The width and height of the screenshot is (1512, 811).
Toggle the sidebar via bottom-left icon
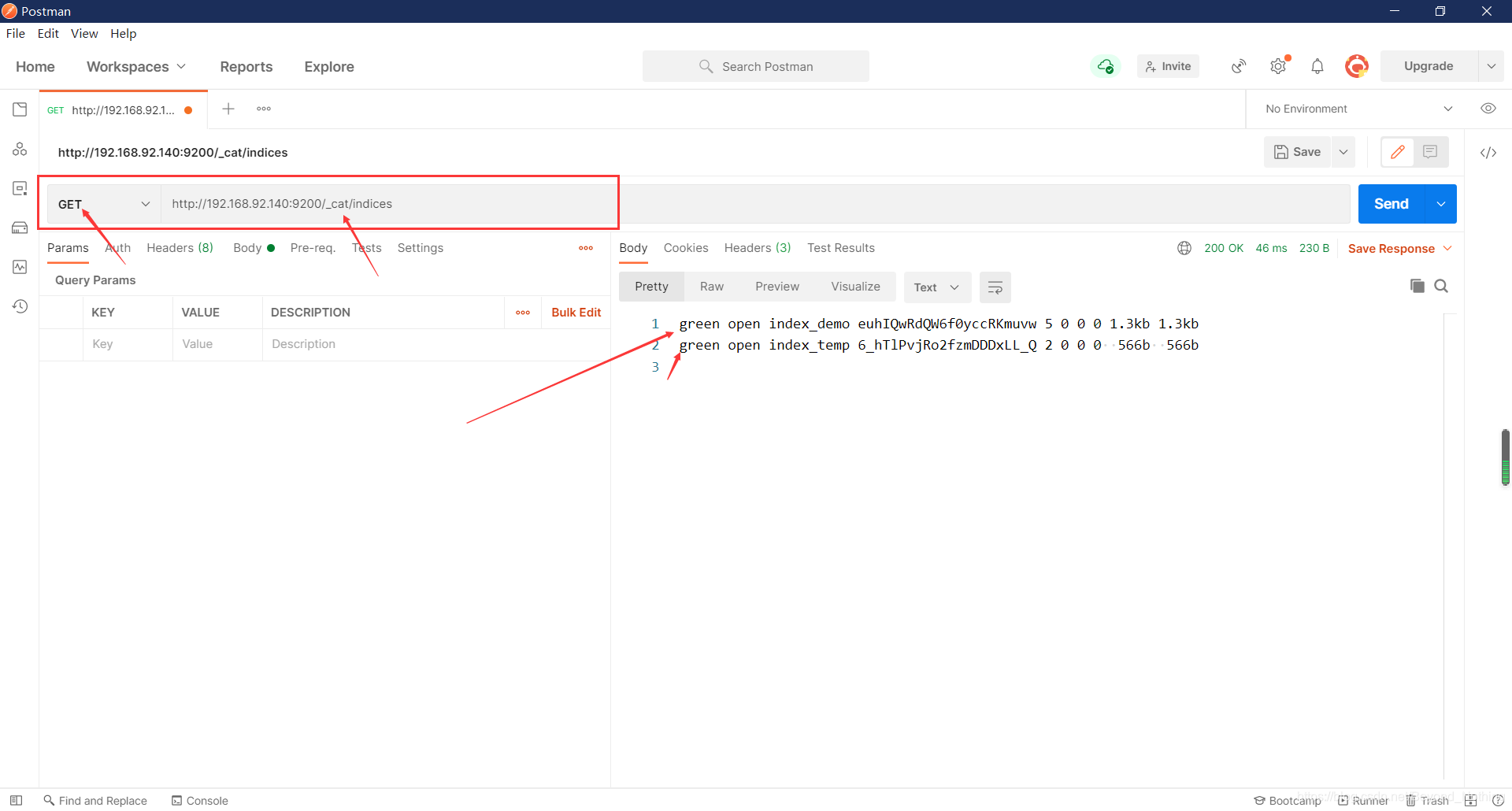[x=16, y=801]
